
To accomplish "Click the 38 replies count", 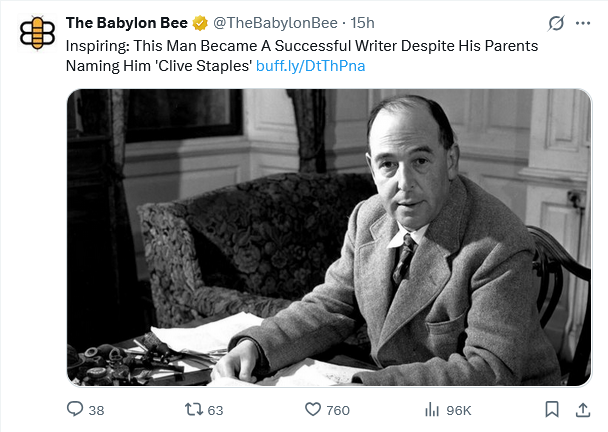I will coord(96,409).
